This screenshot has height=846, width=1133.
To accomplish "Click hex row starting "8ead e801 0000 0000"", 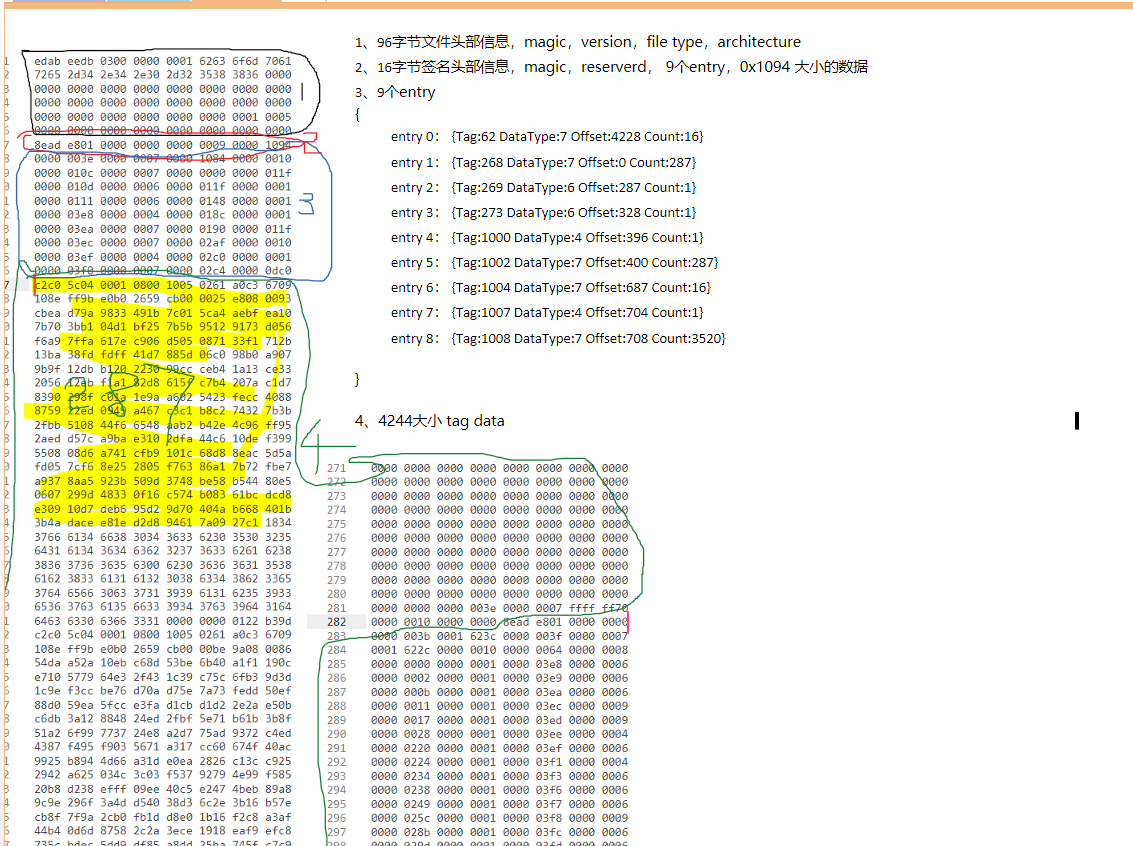I will (x=163, y=145).
